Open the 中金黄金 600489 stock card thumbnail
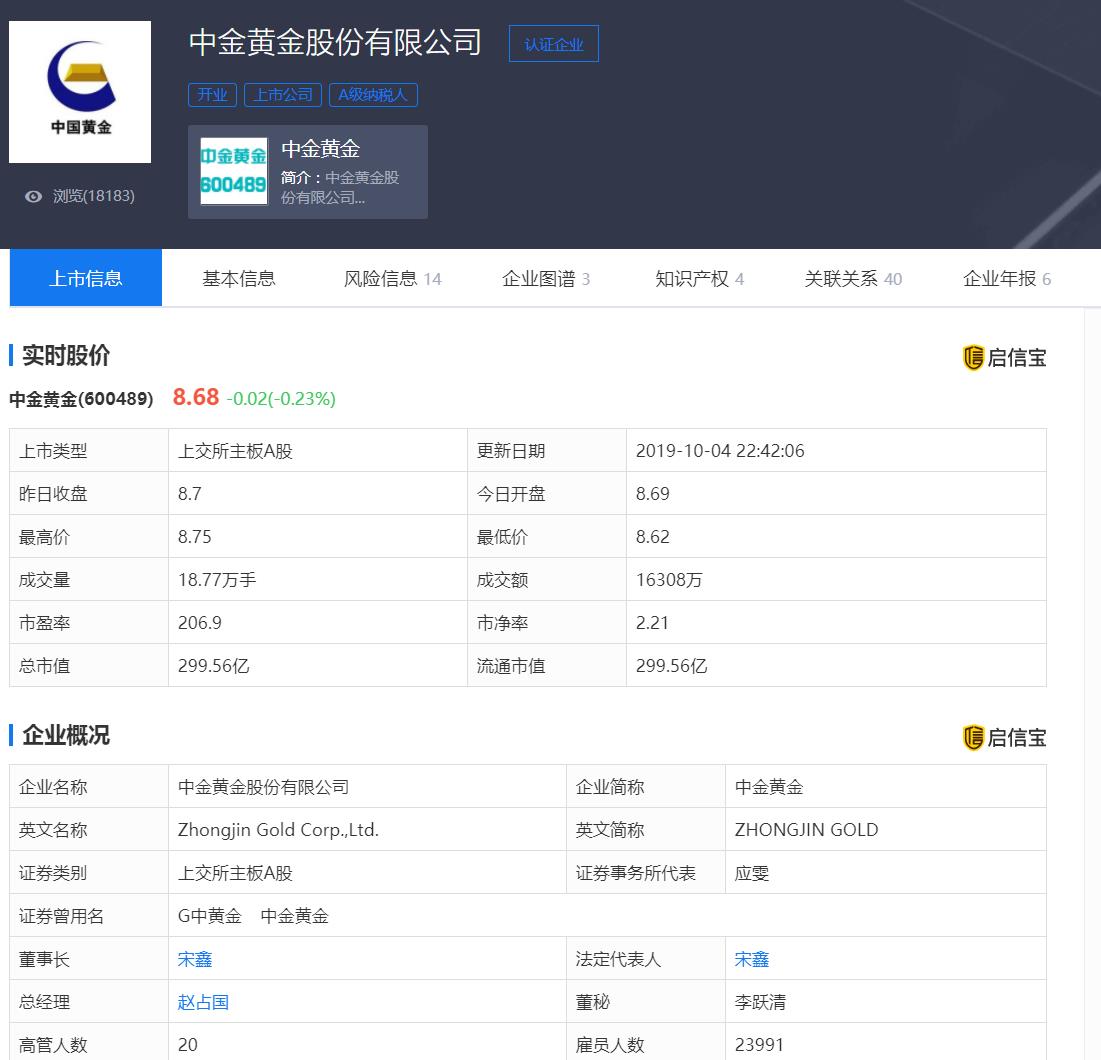 [x=234, y=171]
